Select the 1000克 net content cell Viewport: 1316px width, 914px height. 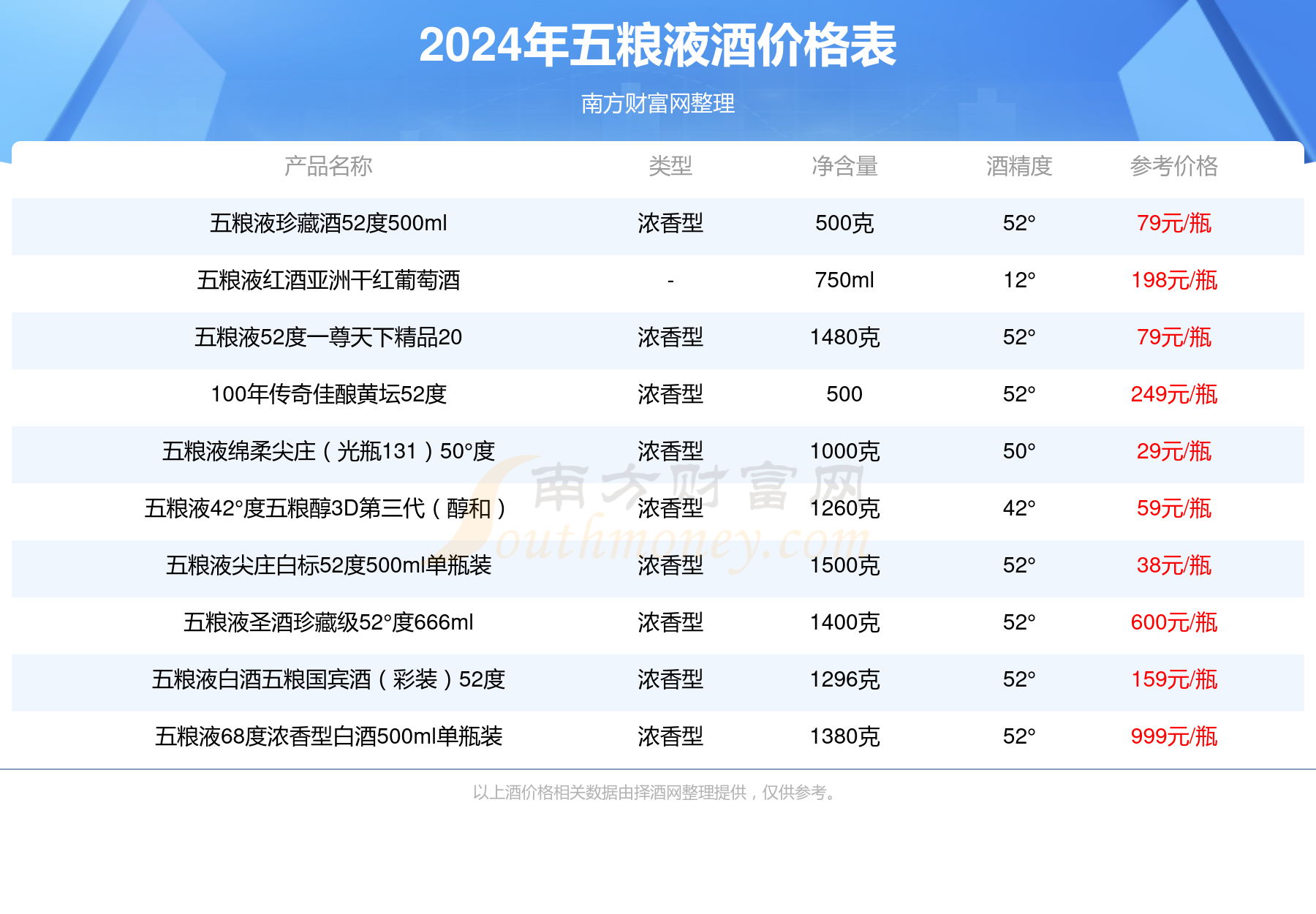pos(844,451)
